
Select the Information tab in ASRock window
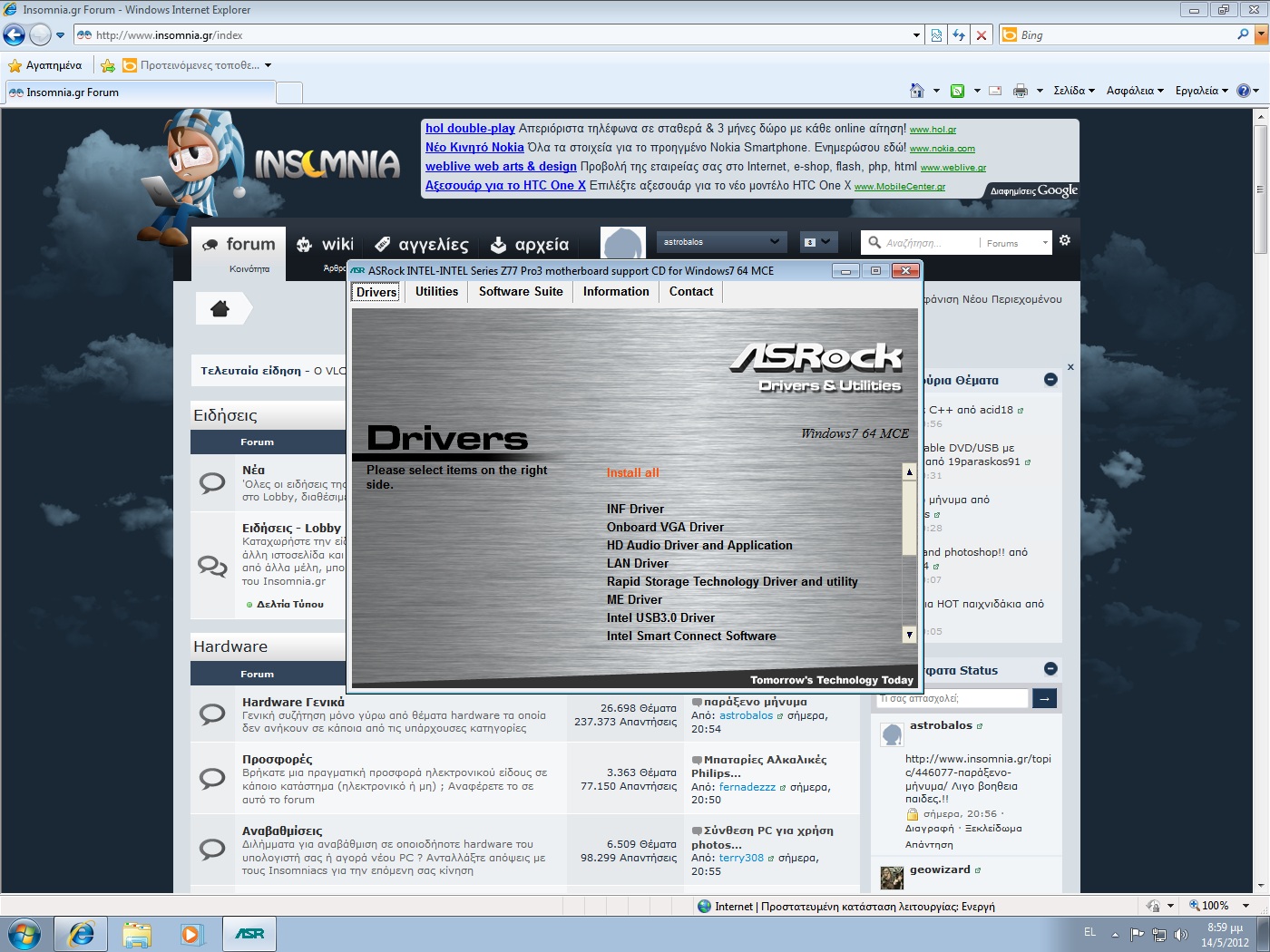point(616,292)
